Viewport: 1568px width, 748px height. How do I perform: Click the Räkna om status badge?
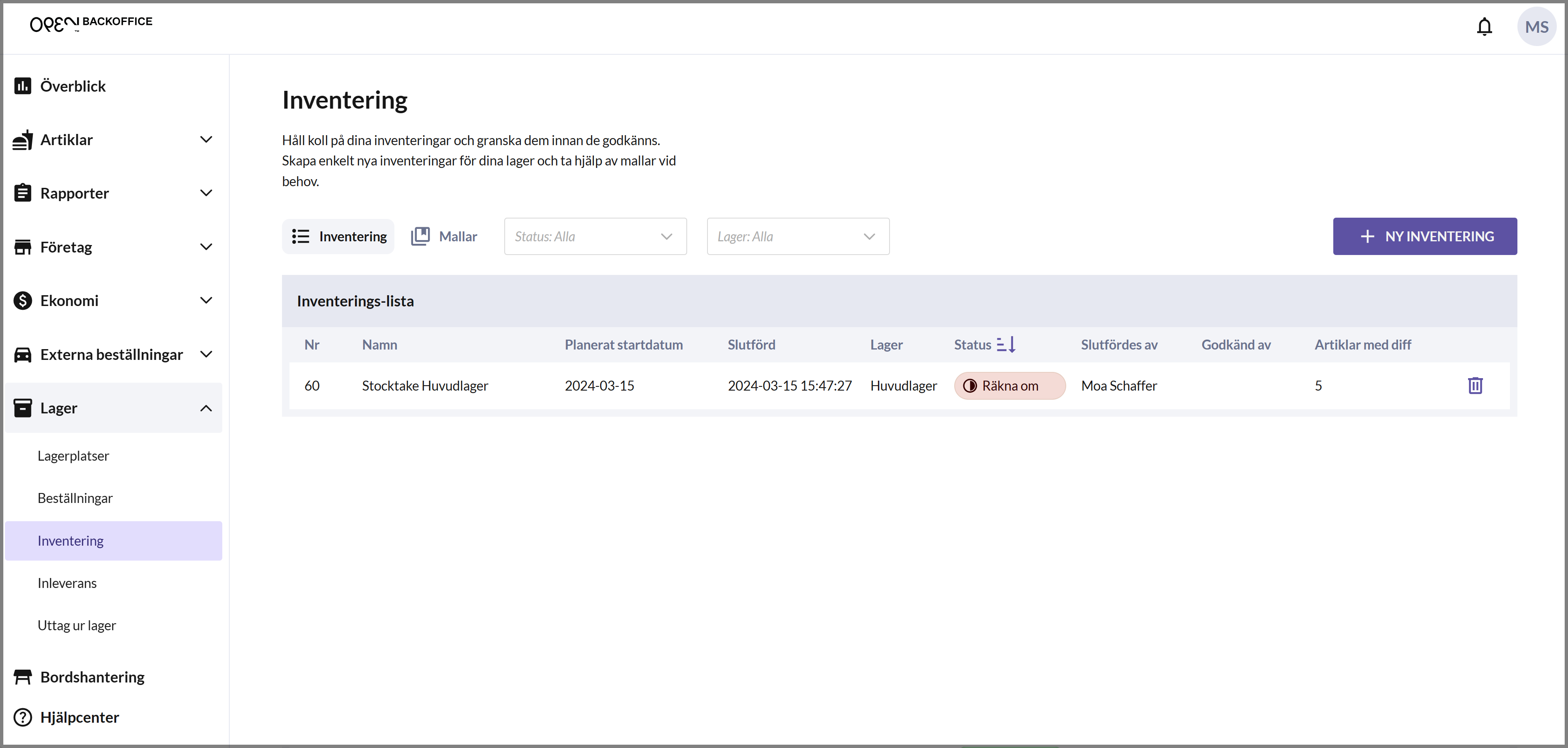pos(1009,386)
